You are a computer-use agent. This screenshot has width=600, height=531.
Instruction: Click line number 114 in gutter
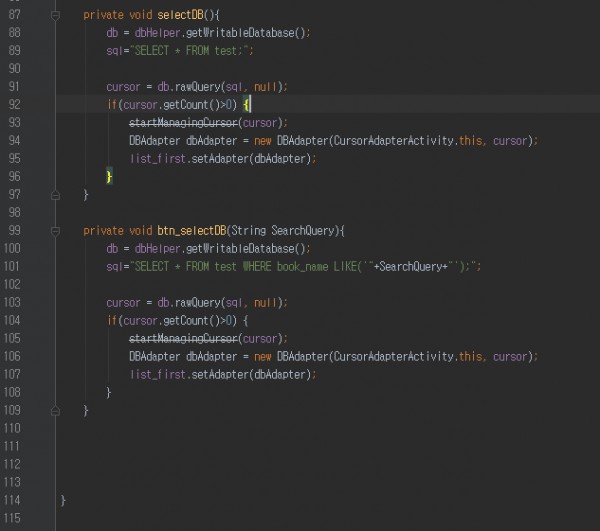tap(11, 500)
